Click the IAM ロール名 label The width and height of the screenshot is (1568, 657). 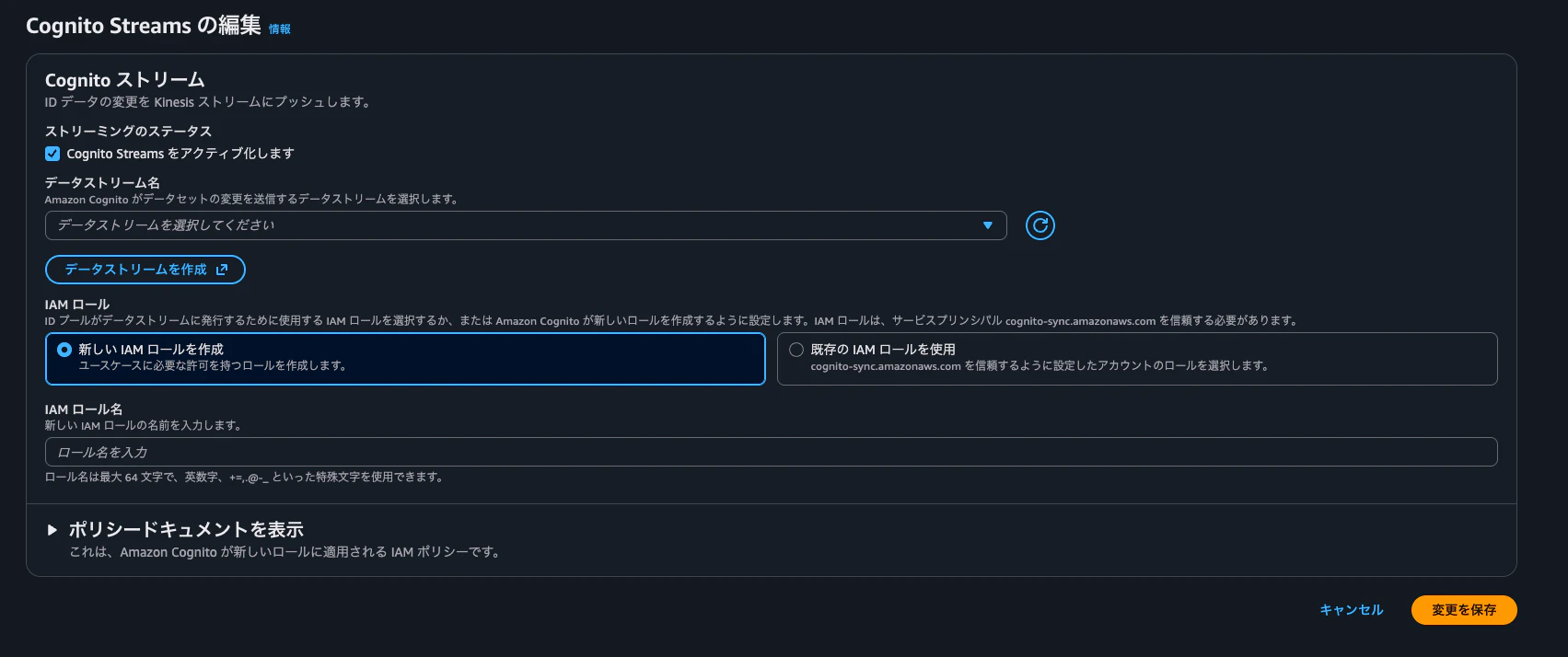(84, 409)
